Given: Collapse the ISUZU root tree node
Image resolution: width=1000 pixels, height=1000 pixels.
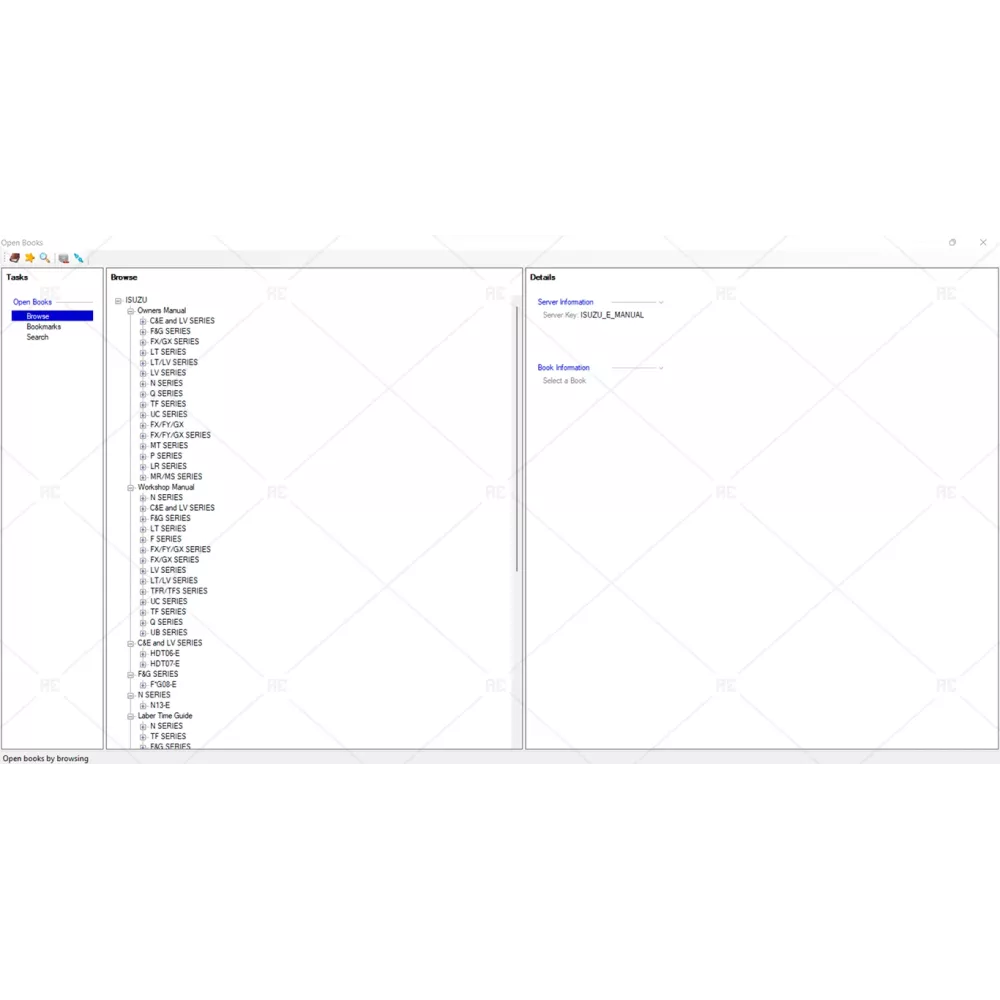Looking at the screenshot, I should [118, 300].
